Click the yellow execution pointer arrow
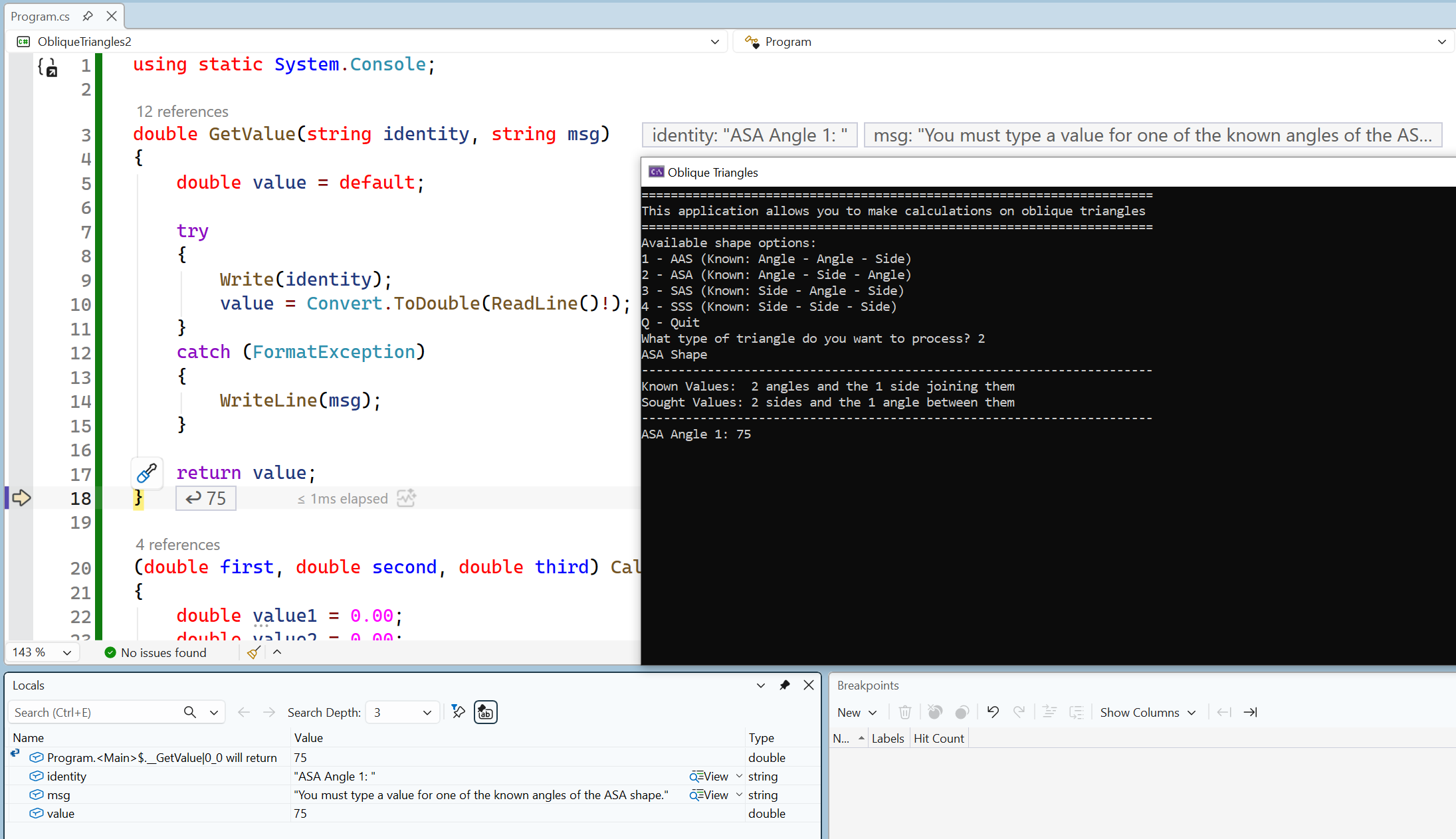Viewport: 1456px width, 839px height. click(x=21, y=498)
